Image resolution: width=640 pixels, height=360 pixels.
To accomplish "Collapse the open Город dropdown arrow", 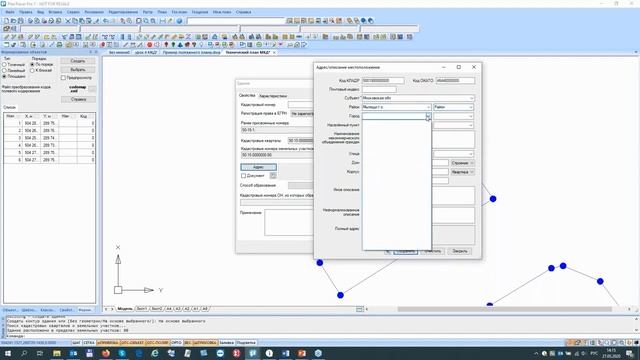I will coord(428,116).
